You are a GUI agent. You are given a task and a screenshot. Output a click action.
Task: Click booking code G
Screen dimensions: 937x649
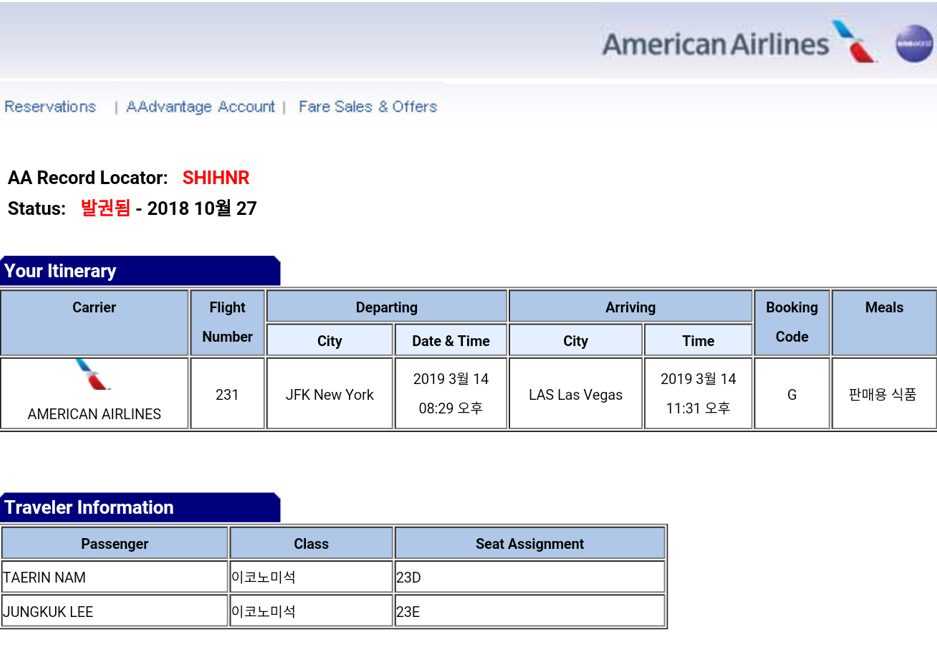point(792,394)
